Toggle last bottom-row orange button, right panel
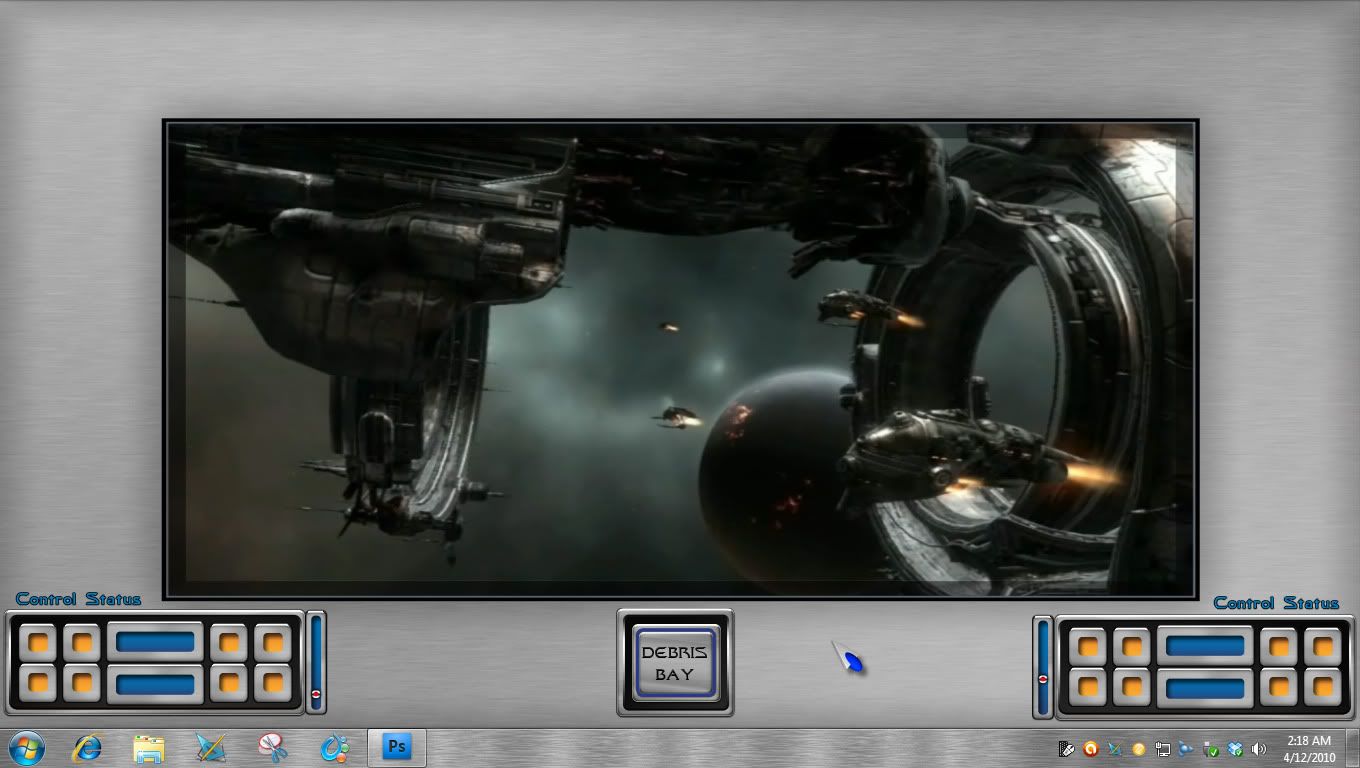Viewport: 1360px width, 768px height. coord(1323,688)
